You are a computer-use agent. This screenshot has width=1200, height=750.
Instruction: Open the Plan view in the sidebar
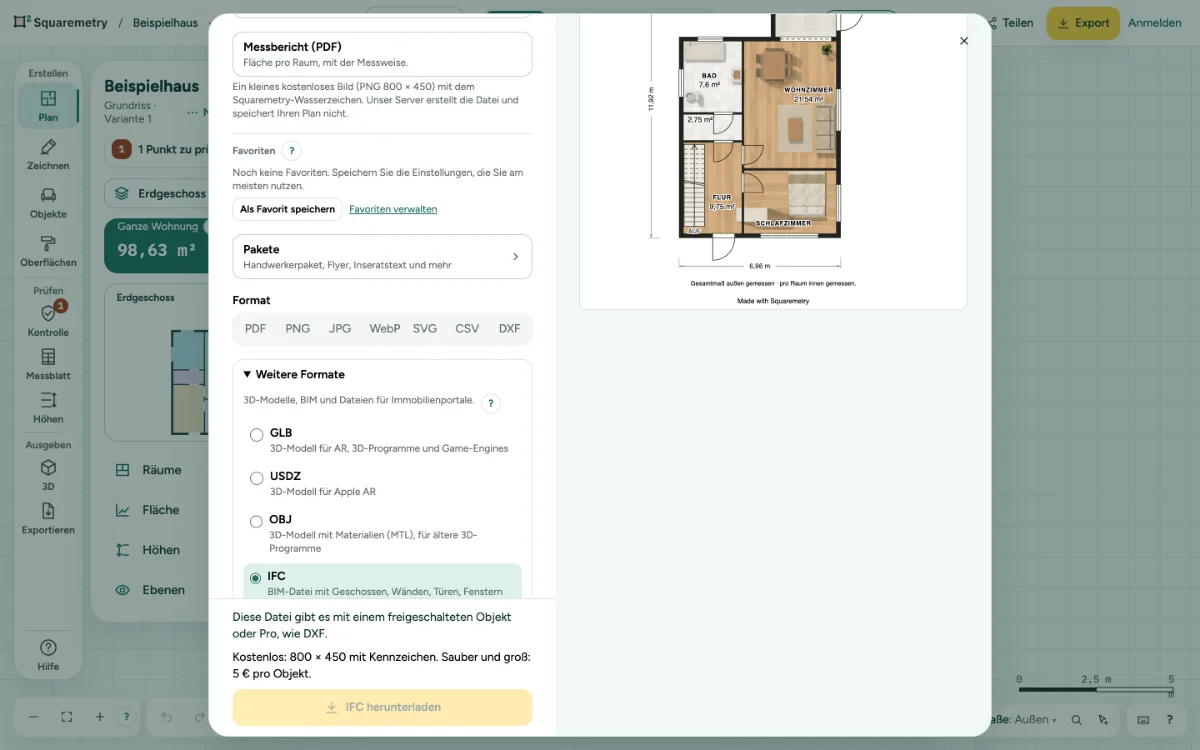(48, 106)
